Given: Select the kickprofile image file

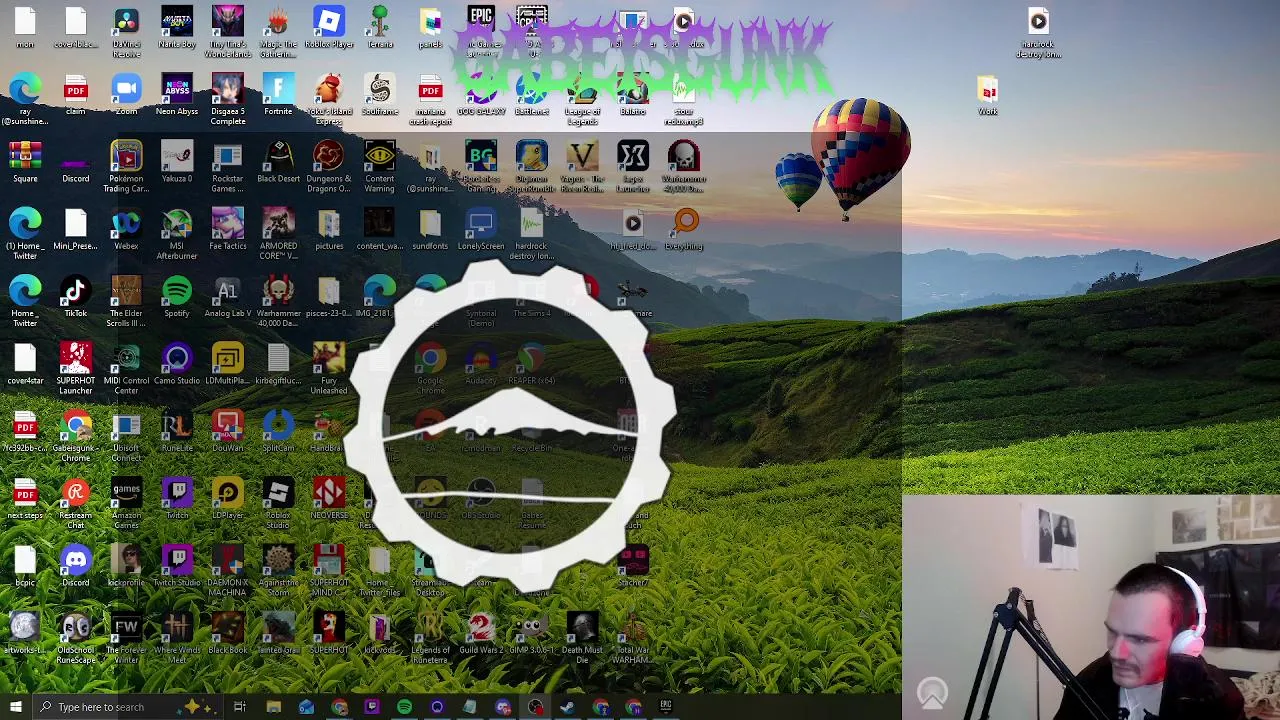Looking at the screenshot, I should click(x=126, y=564).
